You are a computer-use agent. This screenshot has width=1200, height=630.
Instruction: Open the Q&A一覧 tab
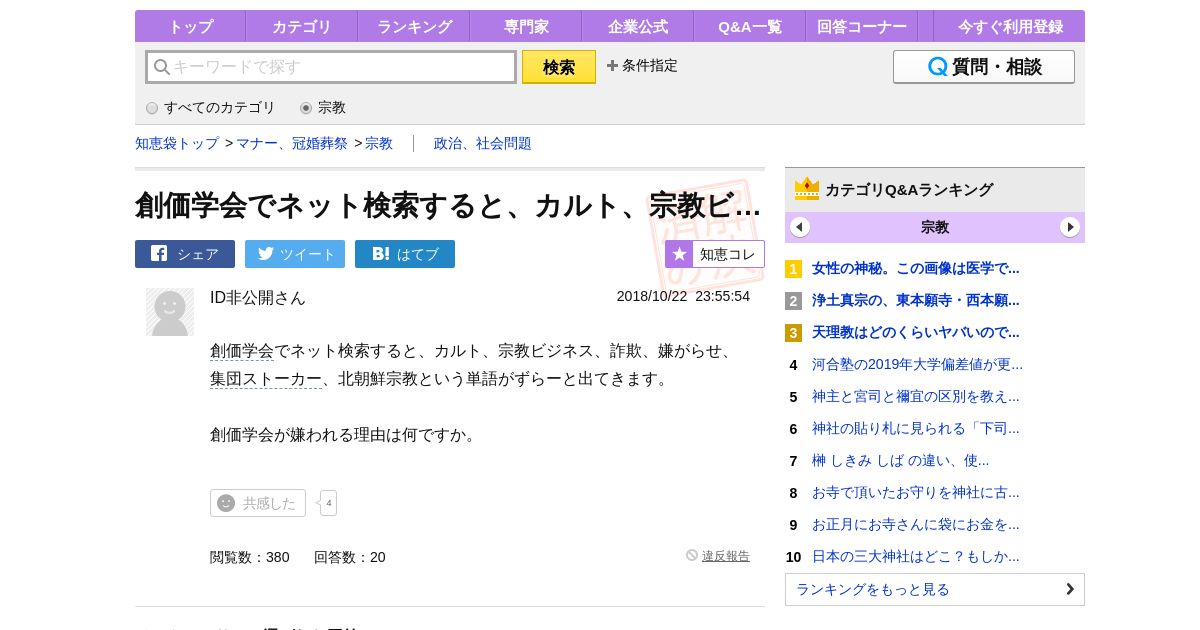tap(749, 27)
